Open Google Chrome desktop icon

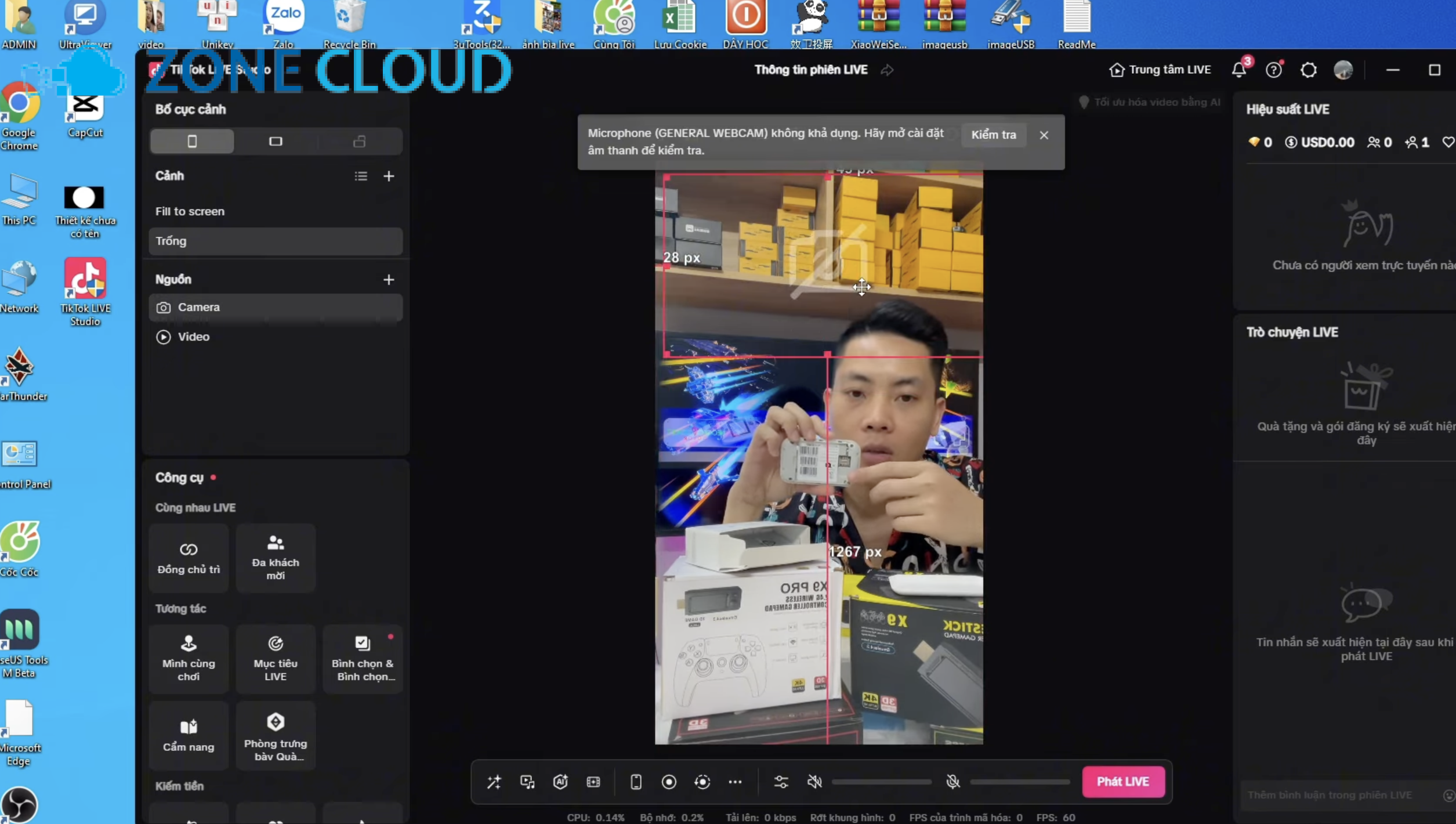[19, 116]
